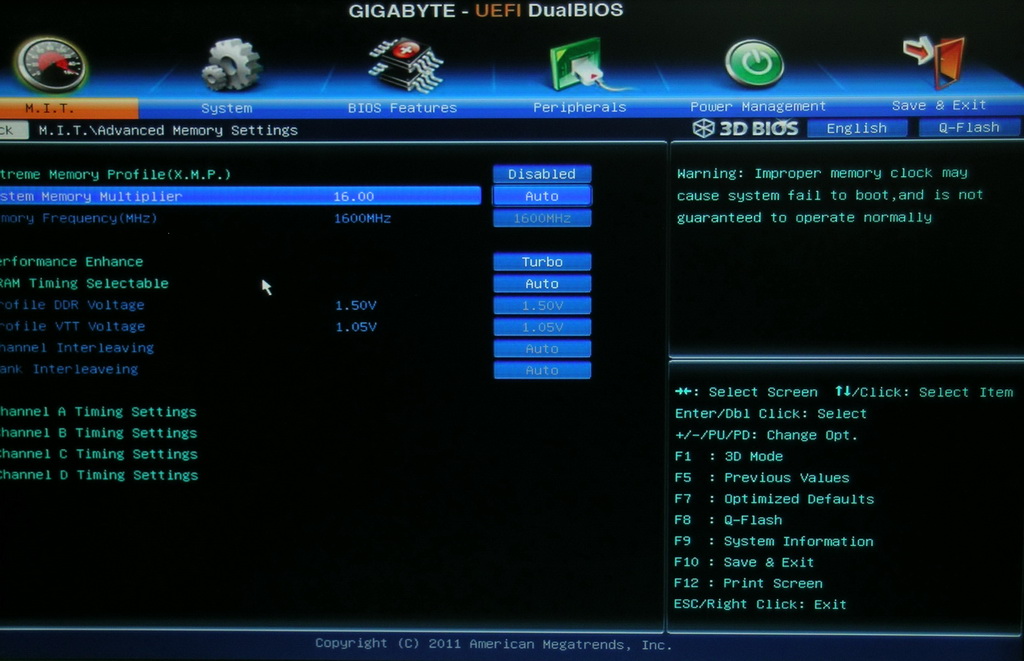This screenshot has height=661, width=1024.
Task: Click the 1.50V current value text
Action: (x=356, y=306)
